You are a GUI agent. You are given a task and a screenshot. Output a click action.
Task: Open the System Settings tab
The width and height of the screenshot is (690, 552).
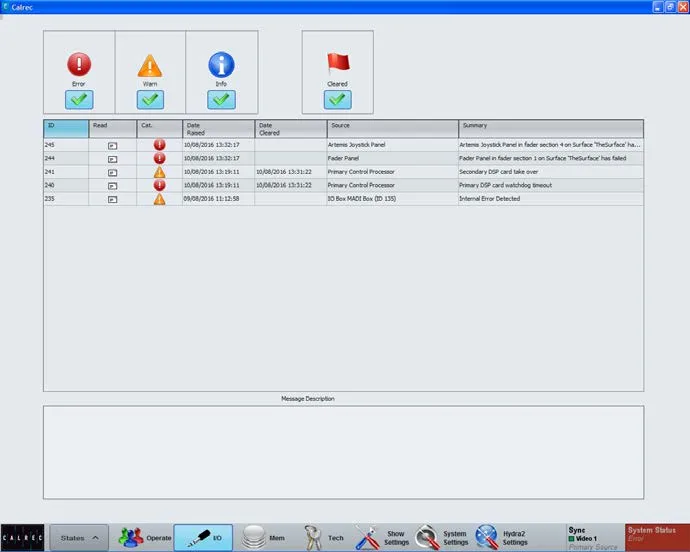pos(442,538)
